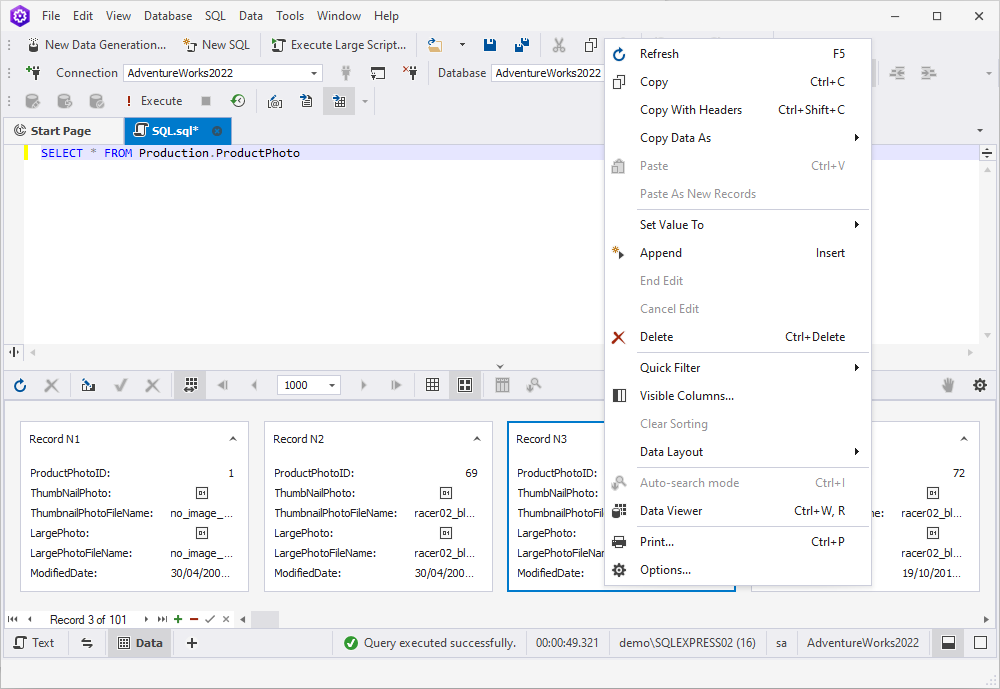Image resolution: width=1000 pixels, height=689 pixels.
Task: Choose Append in the context menu
Action: [737, 253]
